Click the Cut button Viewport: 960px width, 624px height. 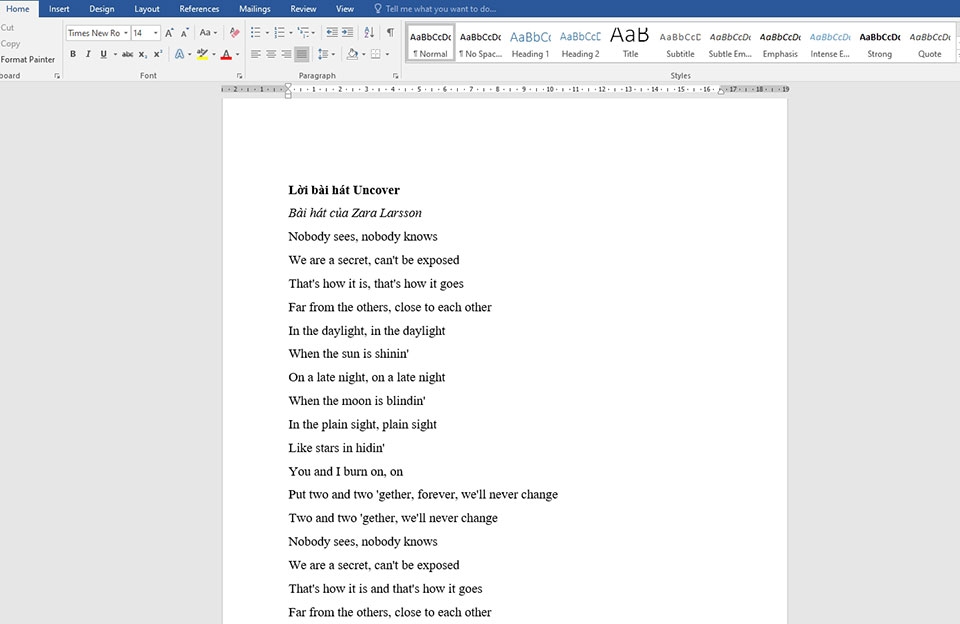point(7,28)
